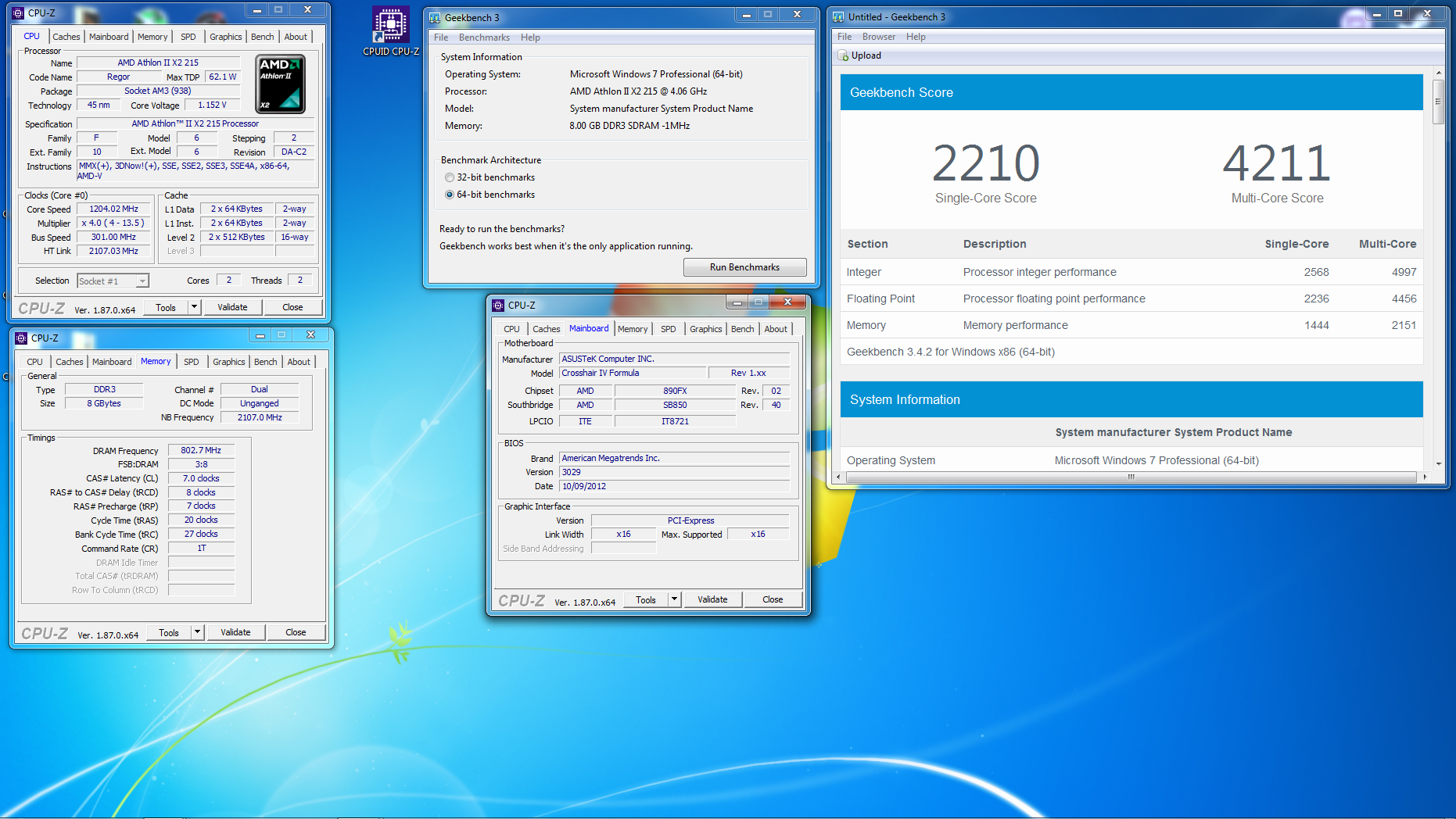Click the AMD Athlon II processor logo
The height and width of the screenshot is (819, 1456).
click(x=280, y=84)
